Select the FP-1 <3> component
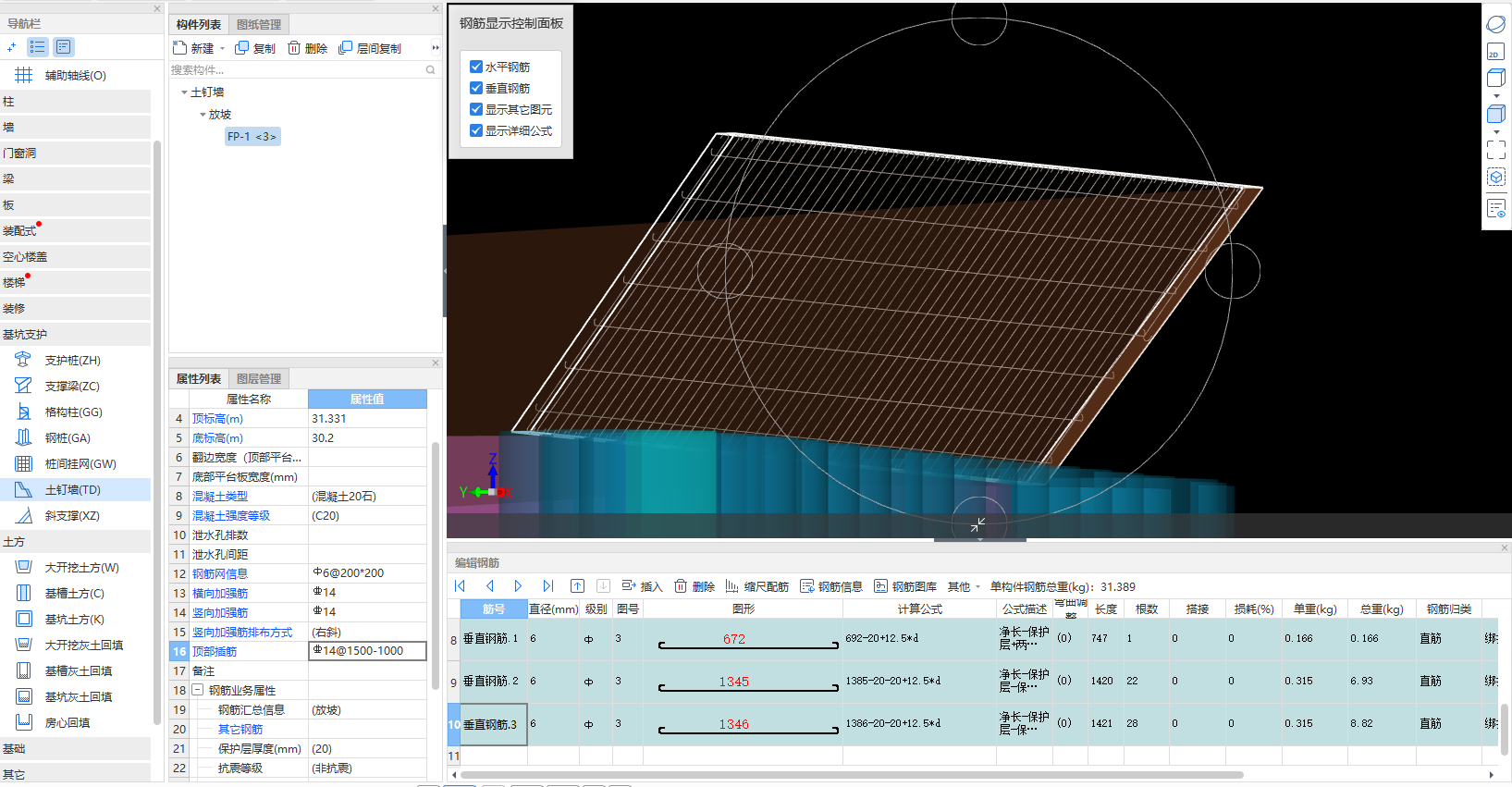 pyautogui.click(x=252, y=136)
